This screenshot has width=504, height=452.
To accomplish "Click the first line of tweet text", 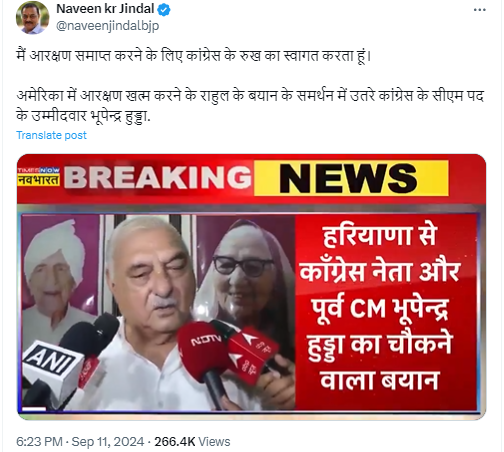I will pyautogui.click(x=194, y=56).
